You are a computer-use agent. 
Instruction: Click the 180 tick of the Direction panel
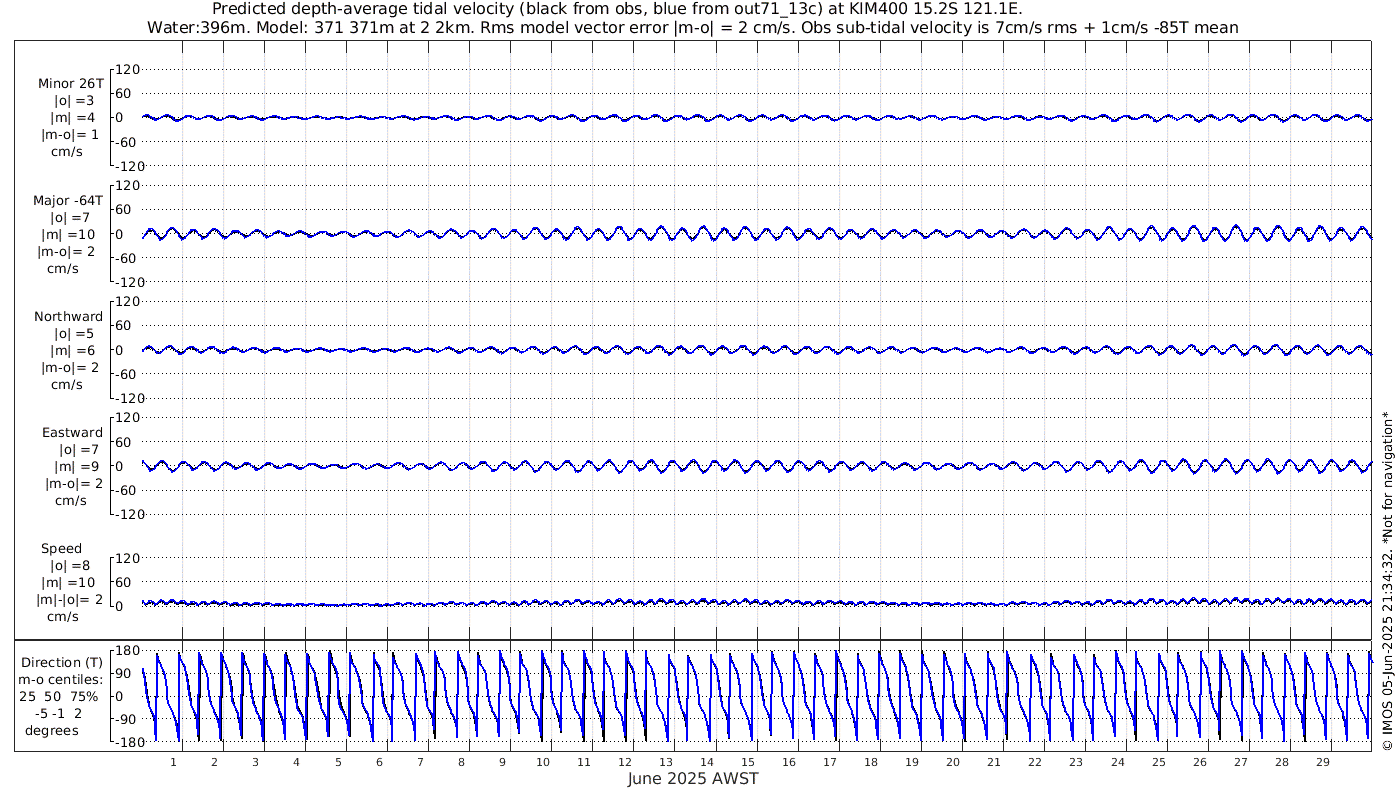click(128, 652)
